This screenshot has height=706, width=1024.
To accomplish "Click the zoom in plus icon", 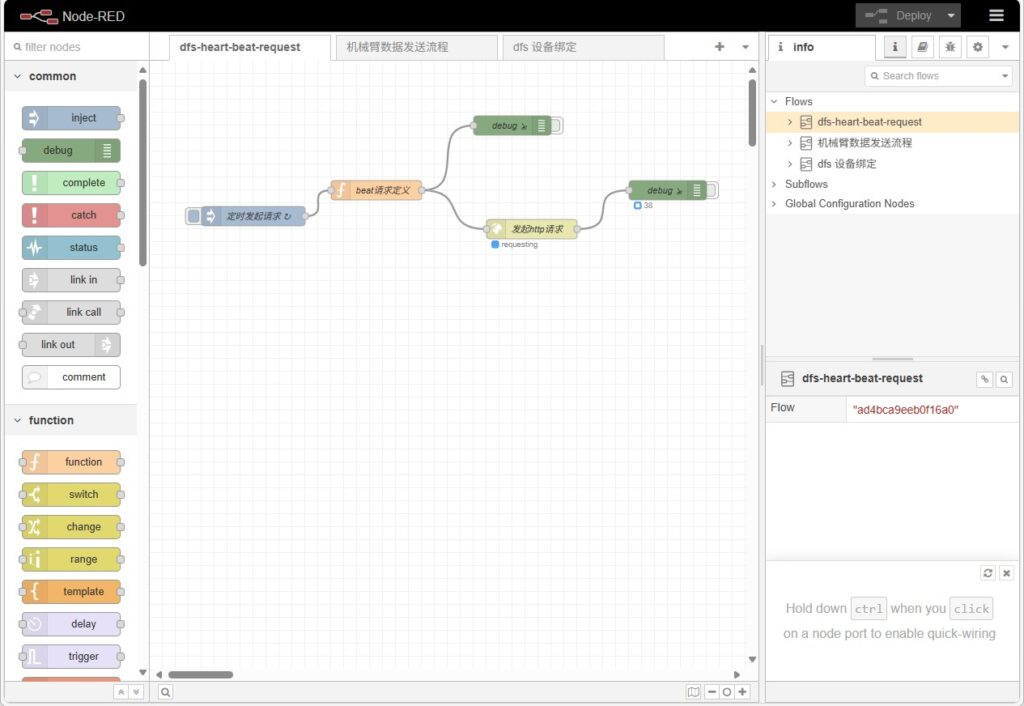I will (x=742, y=692).
